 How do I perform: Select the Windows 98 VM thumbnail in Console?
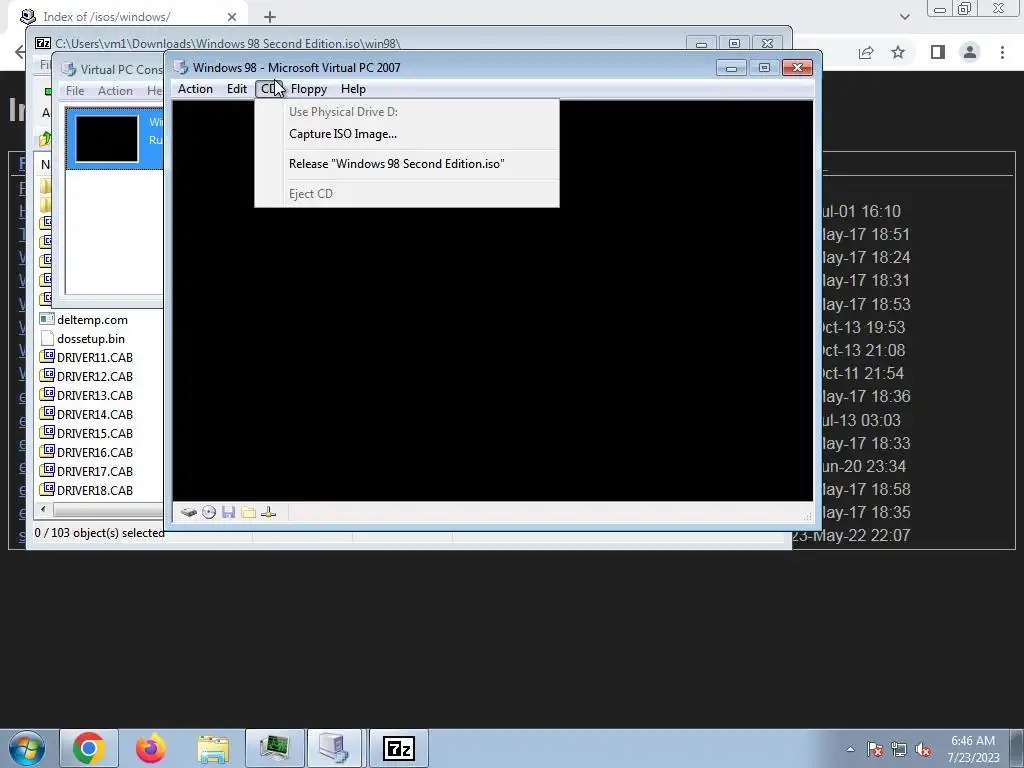tap(107, 138)
